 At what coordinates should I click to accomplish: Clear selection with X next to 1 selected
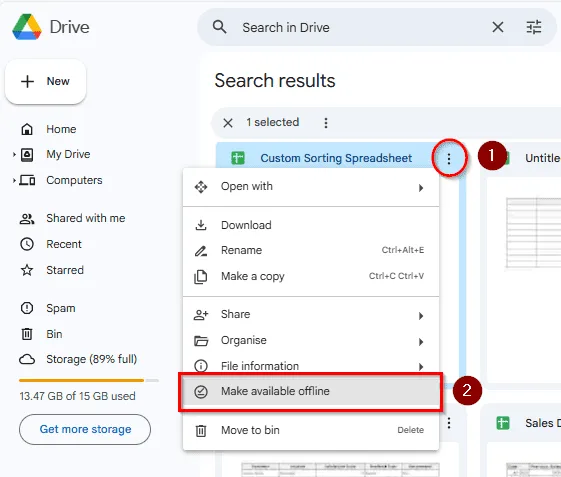click(228, 123)
